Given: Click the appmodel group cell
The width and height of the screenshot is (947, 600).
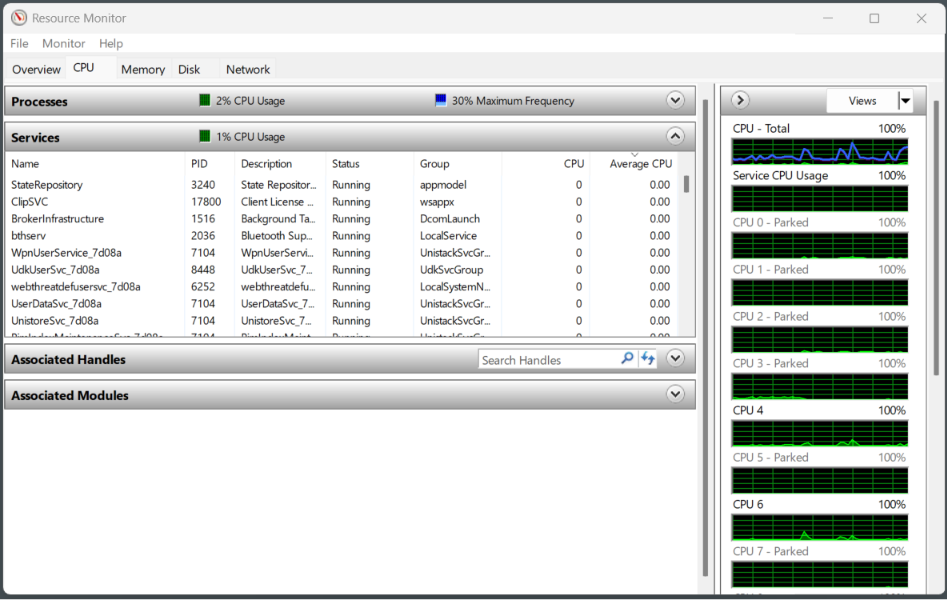Looking at the screenshot, I should (443, 185).
